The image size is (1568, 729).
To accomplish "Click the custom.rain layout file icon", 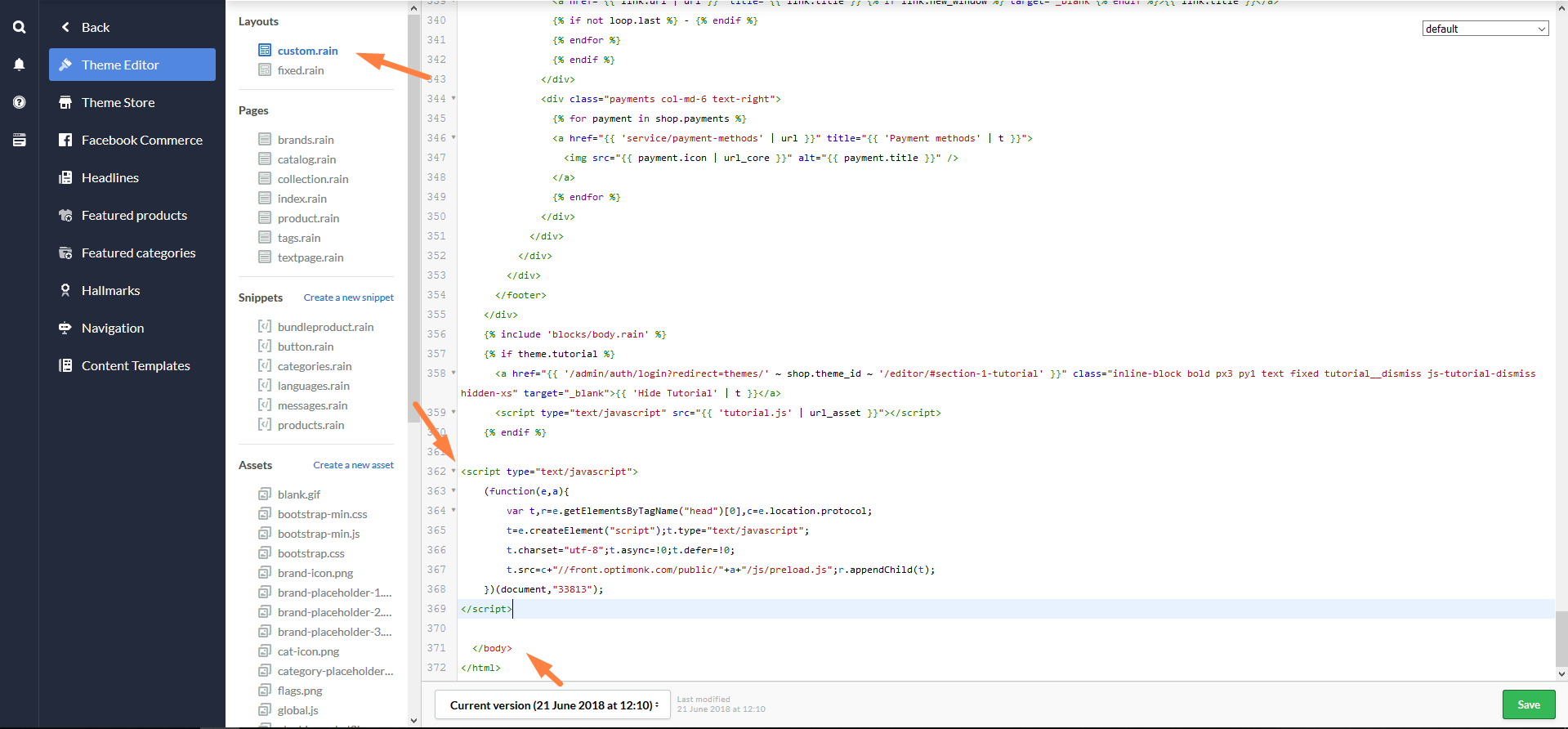I will tap(265, 50).
